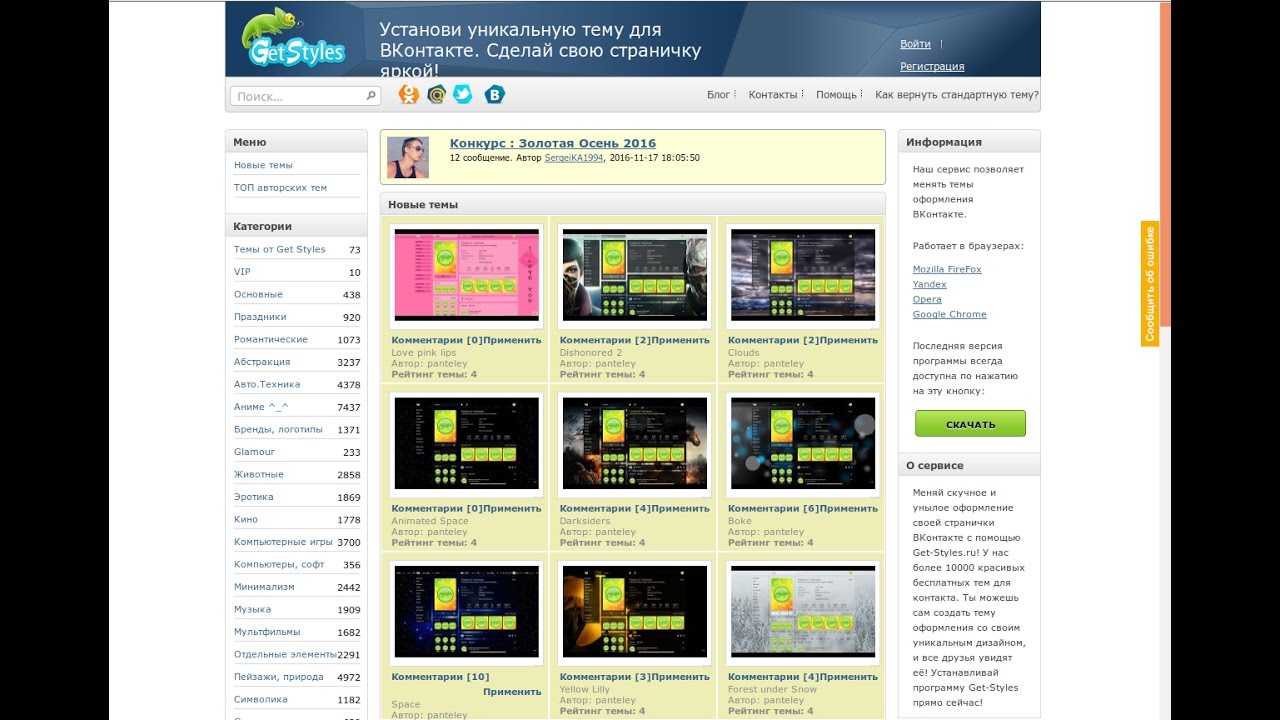Open Animated Space theme thumbnail

pyautogui.click(x=467, y=443)
